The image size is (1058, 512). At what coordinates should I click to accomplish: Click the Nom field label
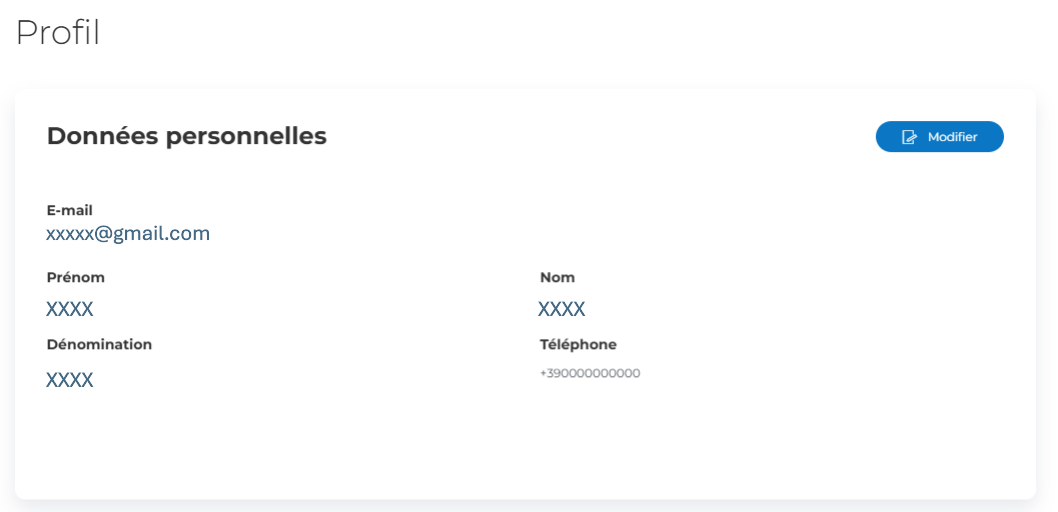[557, 277]
